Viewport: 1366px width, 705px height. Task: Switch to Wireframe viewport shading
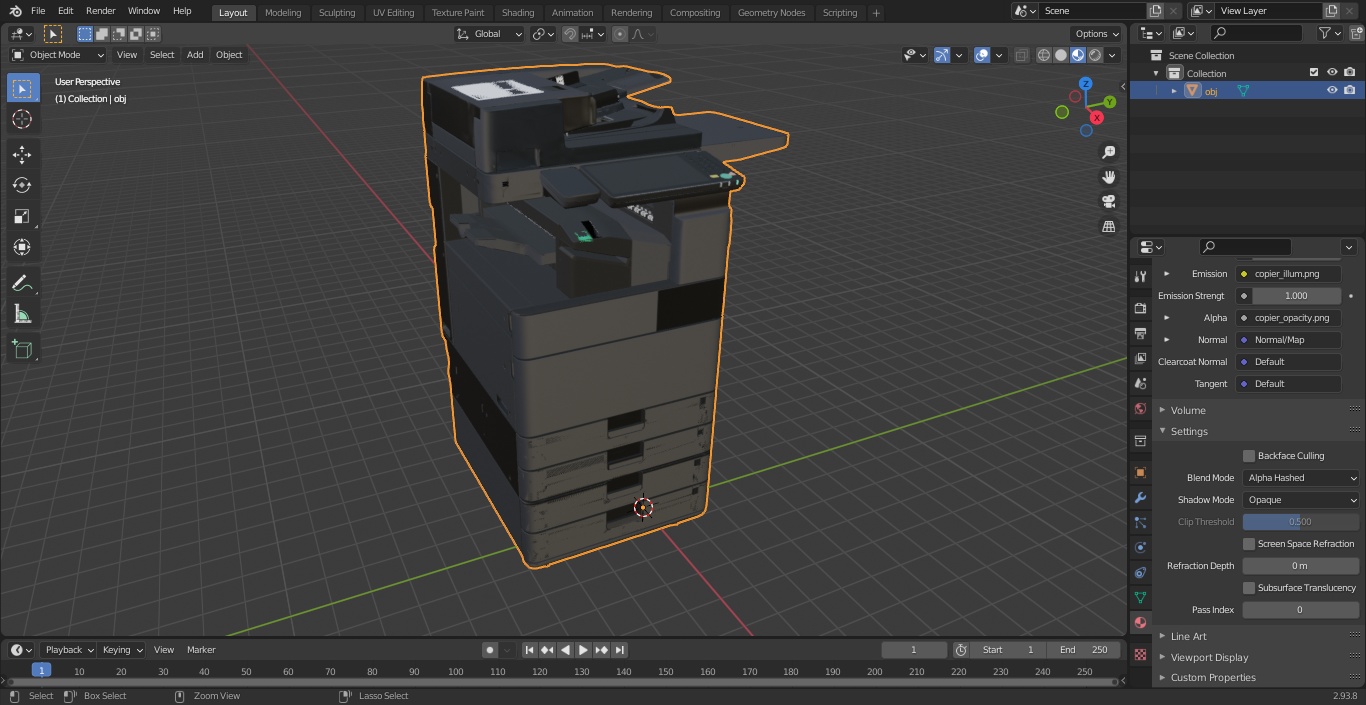[x=1044, y=55]
